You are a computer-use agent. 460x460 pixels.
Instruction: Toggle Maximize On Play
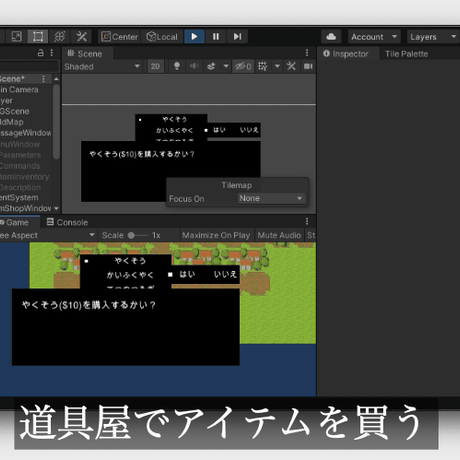[216, 235]
